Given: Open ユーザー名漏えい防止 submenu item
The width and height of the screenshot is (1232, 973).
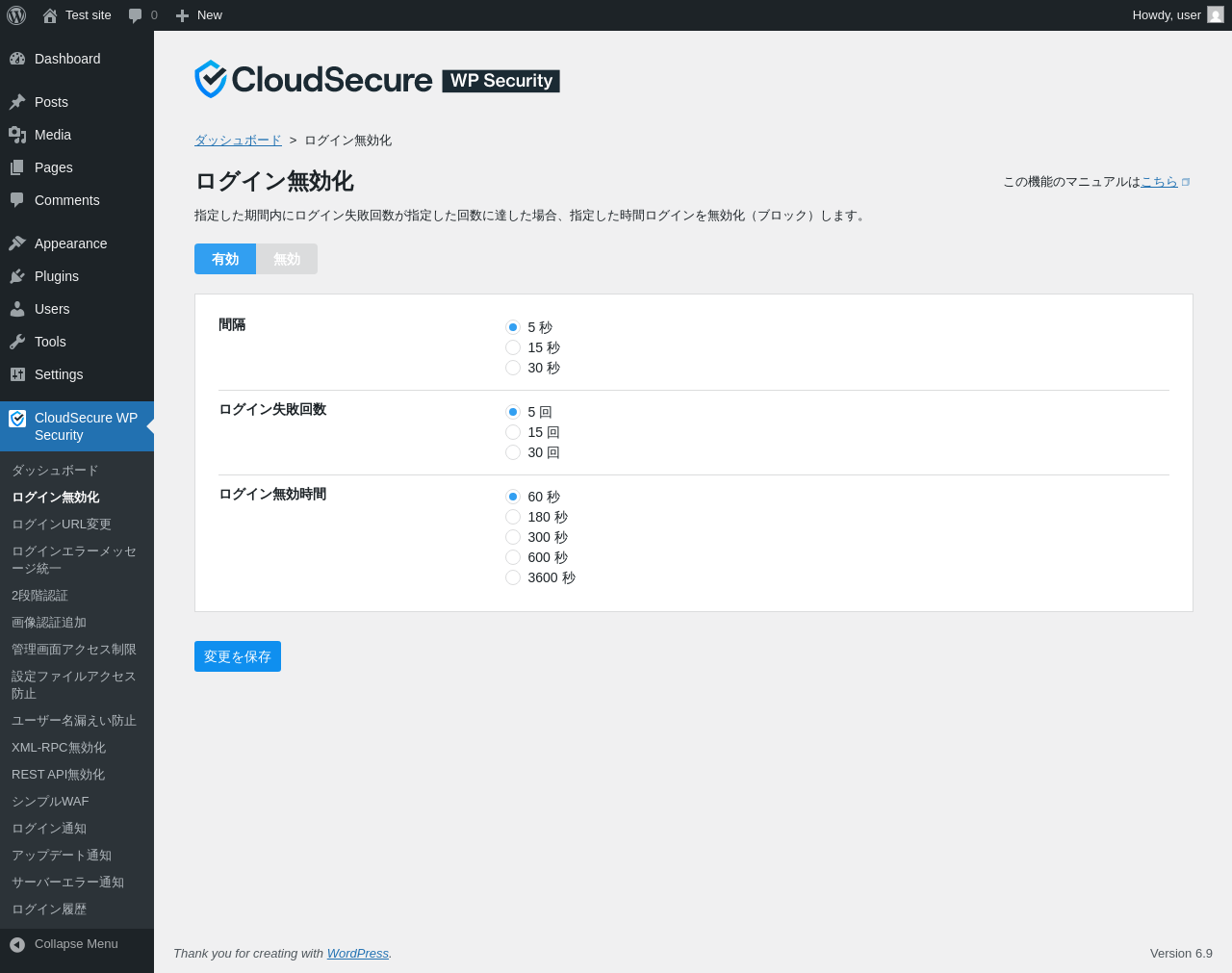Looking at the screenshot, I should pos(77,721).
